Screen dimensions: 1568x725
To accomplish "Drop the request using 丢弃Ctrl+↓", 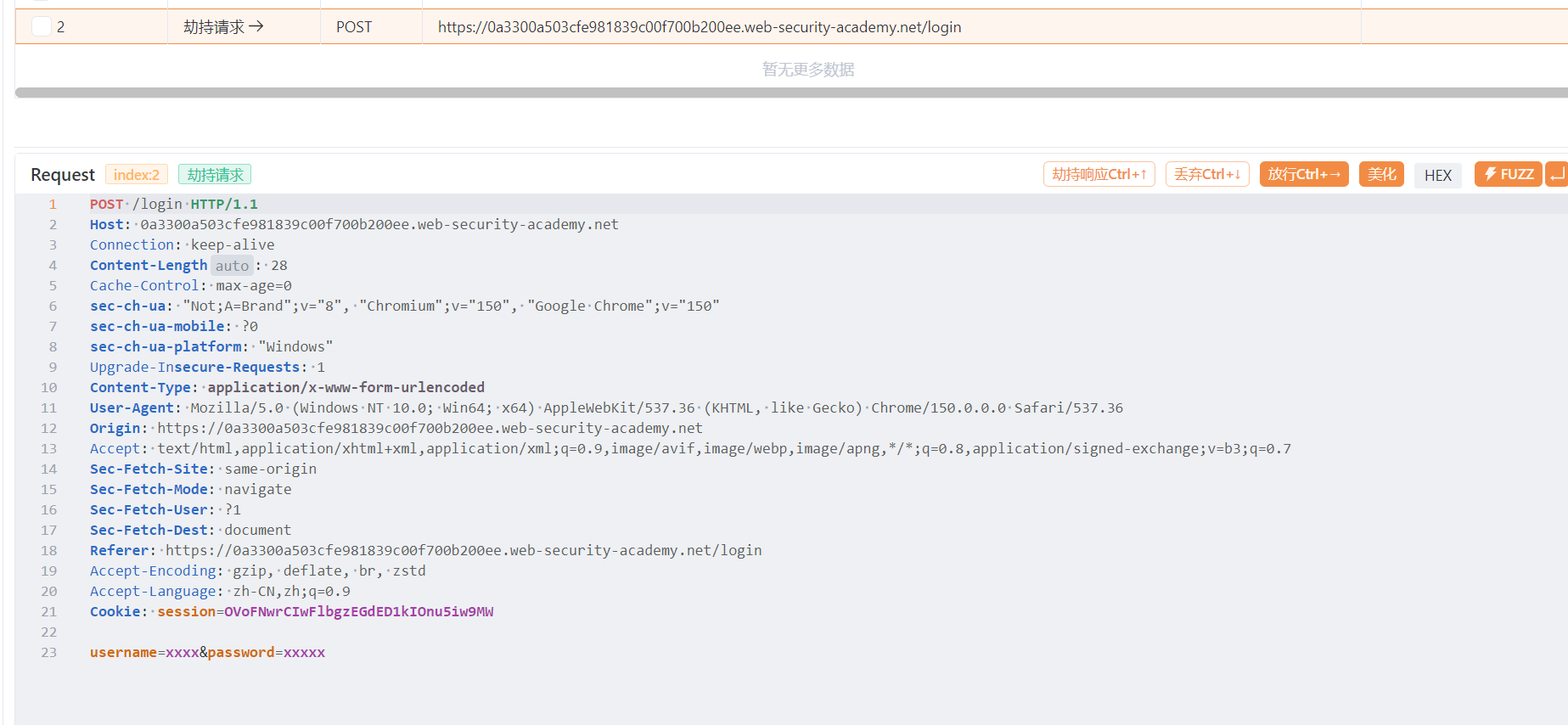I will [x=1207, y=174].
